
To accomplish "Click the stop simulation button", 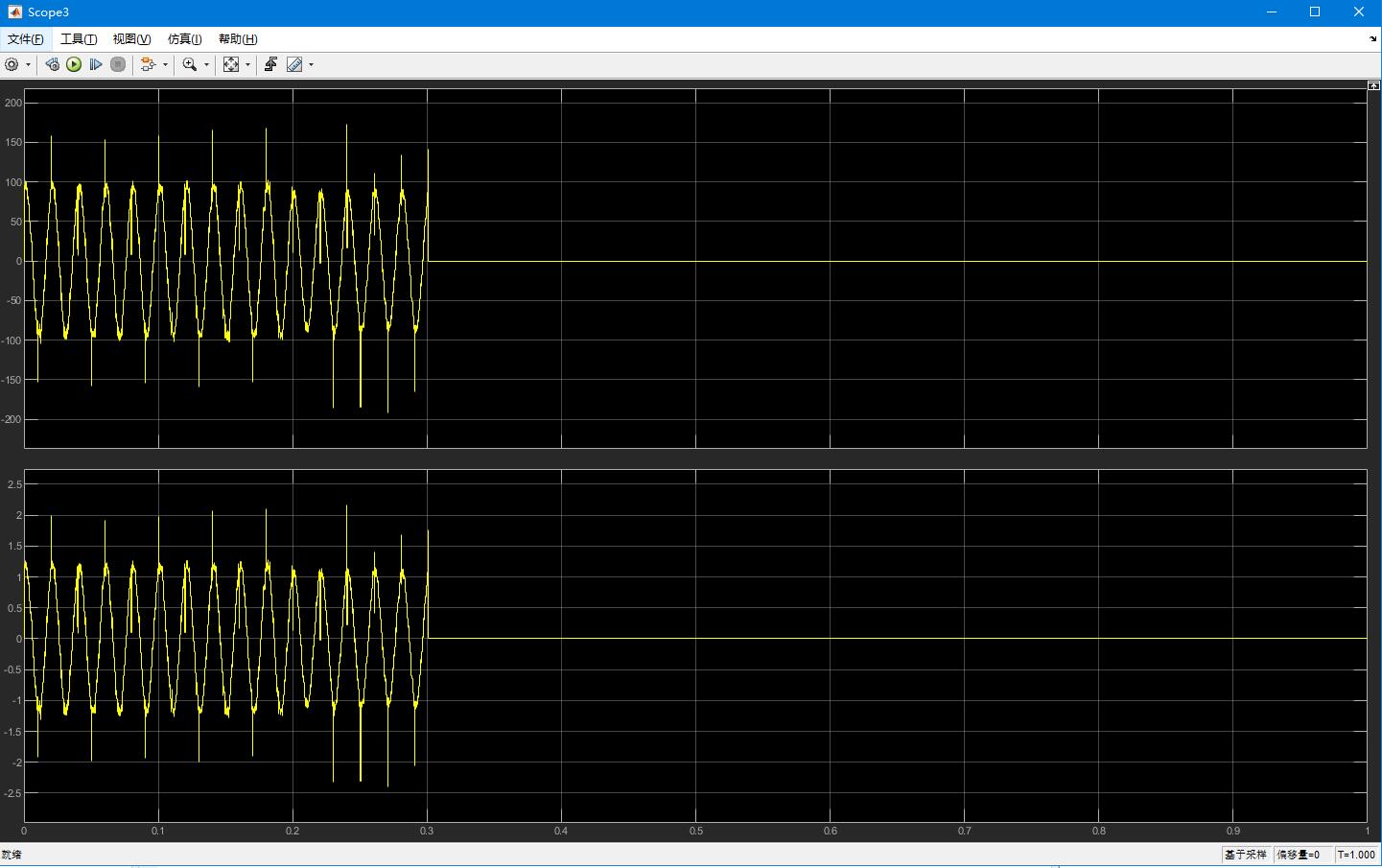I will tap(118, 64).
